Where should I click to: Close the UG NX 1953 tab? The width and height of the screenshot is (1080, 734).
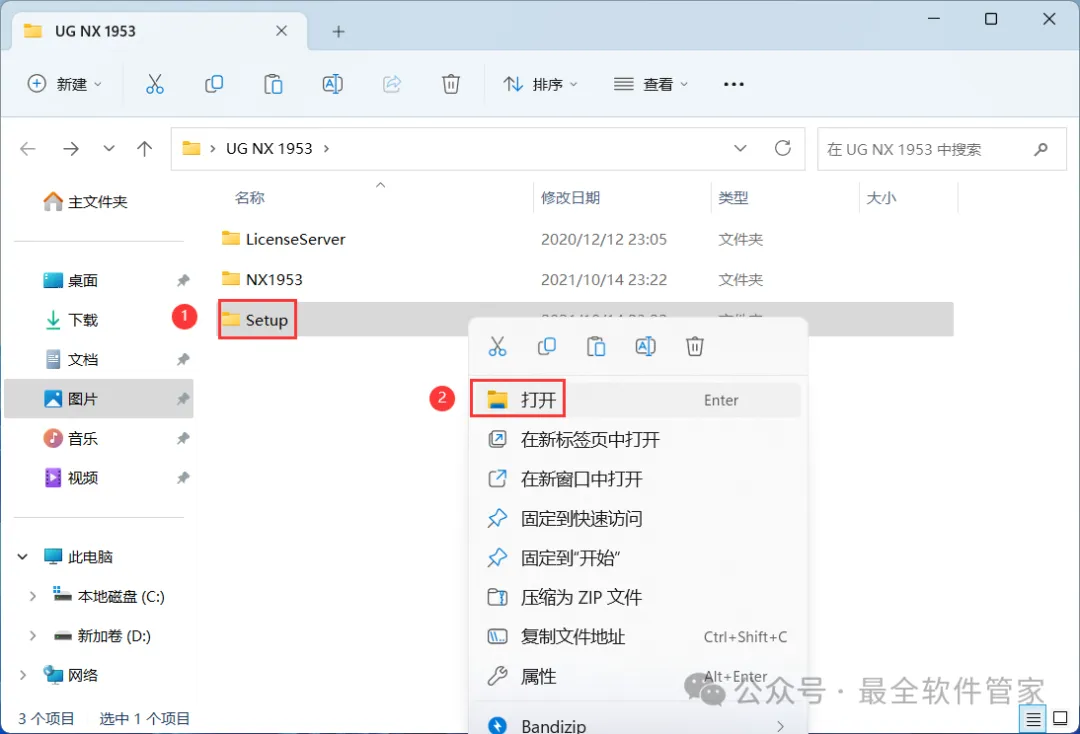[282, 31]
